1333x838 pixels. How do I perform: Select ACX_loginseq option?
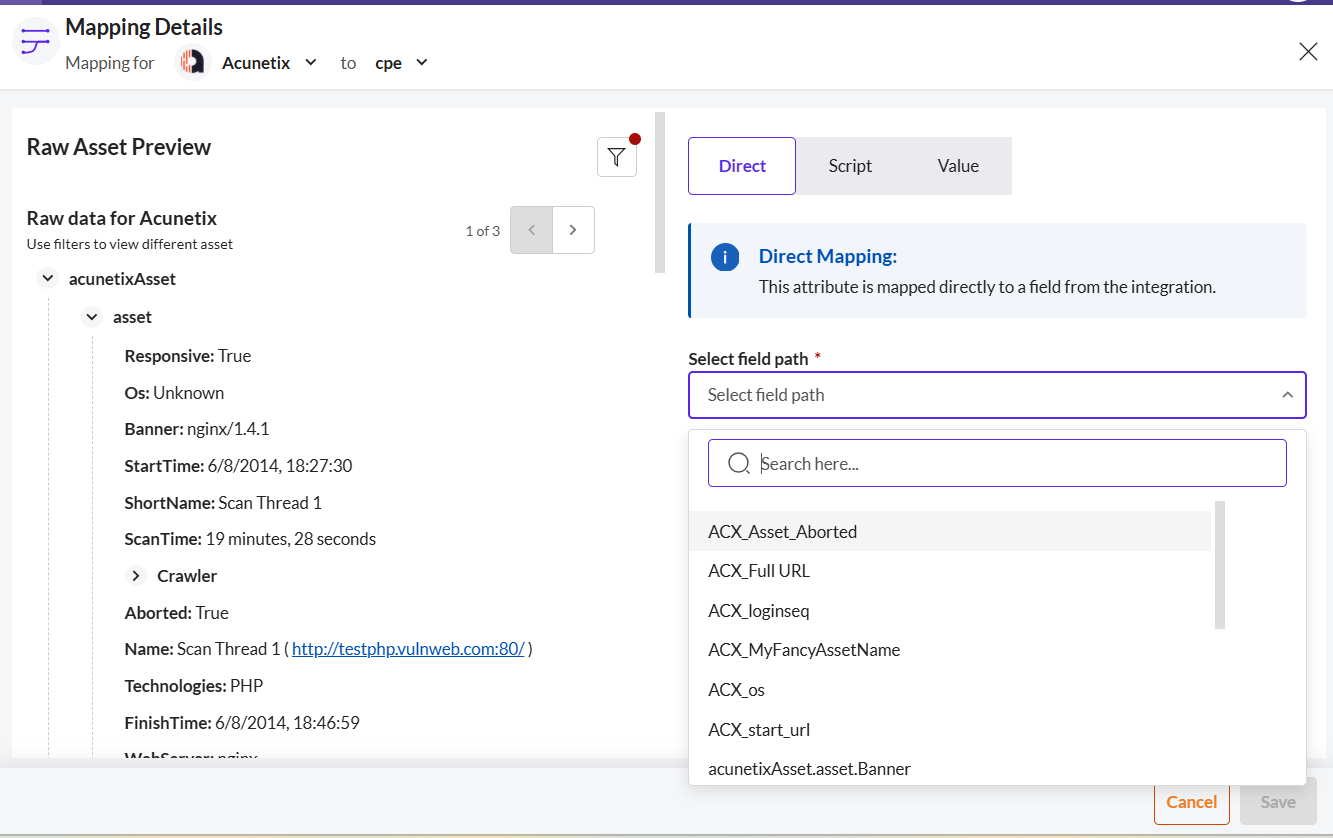point(950,611)
